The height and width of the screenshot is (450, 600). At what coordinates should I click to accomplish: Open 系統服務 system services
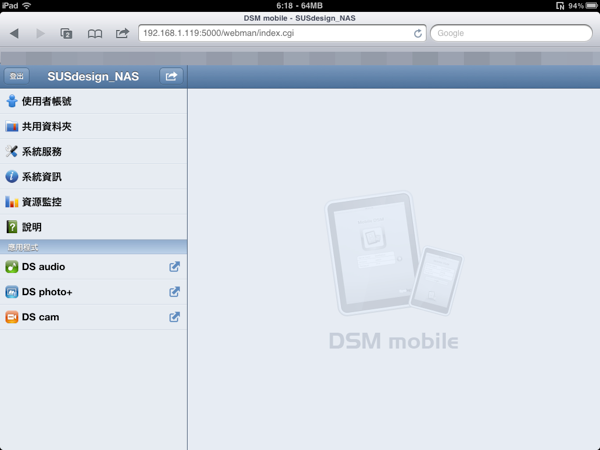pos(93,152)
